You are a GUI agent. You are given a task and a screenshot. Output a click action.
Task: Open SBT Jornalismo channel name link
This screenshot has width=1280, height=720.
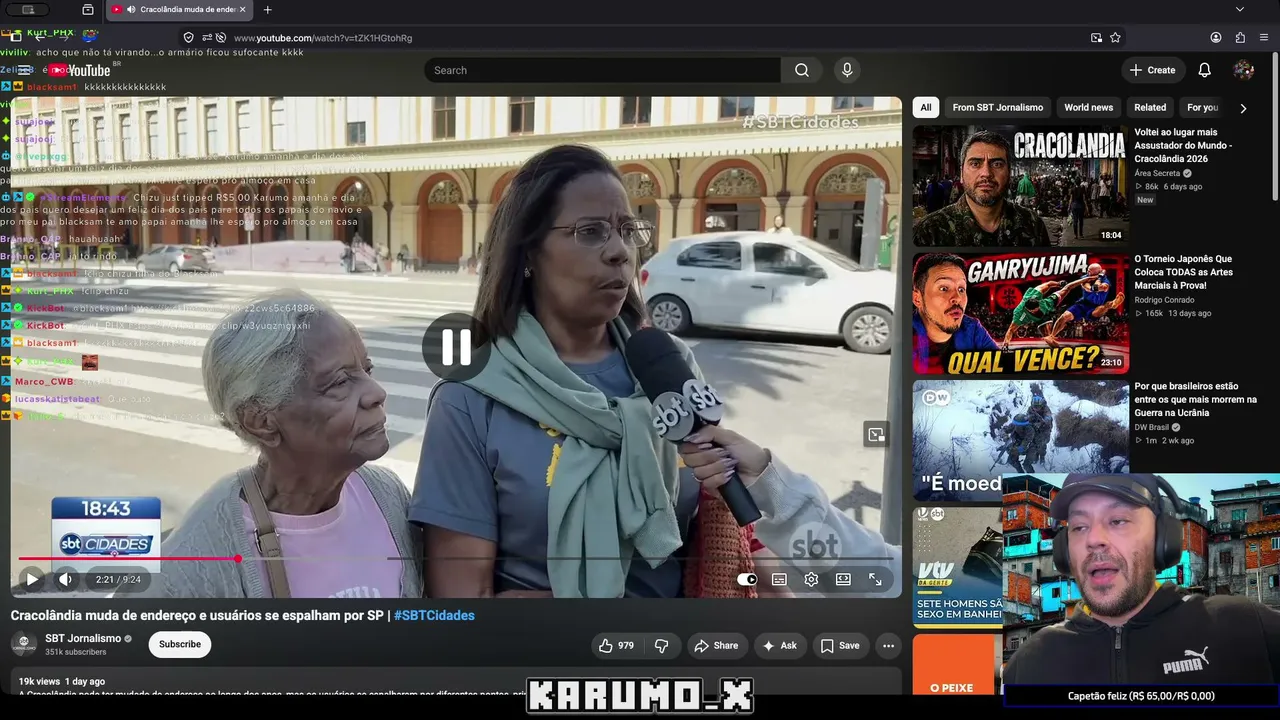pos(83,638)
